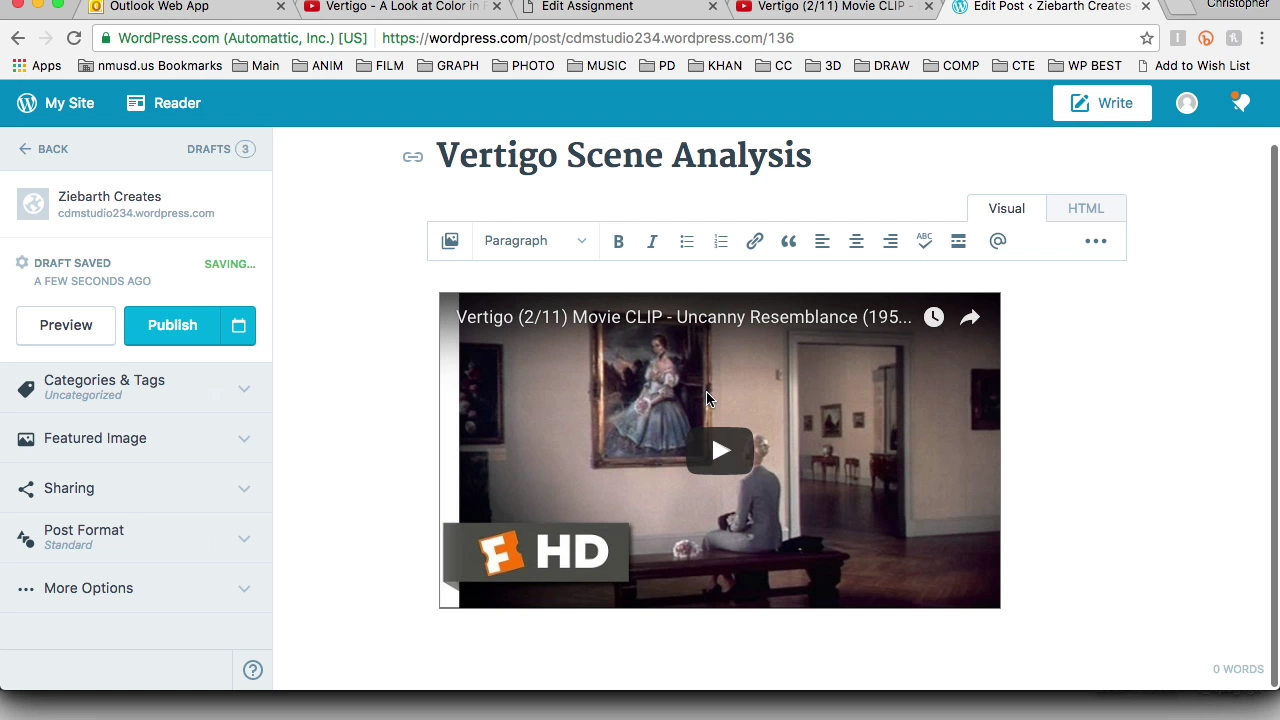Screen dimensions: 1280x720
Task: Open the PHOTO bookmarks folder
Action: coord(522,66)
